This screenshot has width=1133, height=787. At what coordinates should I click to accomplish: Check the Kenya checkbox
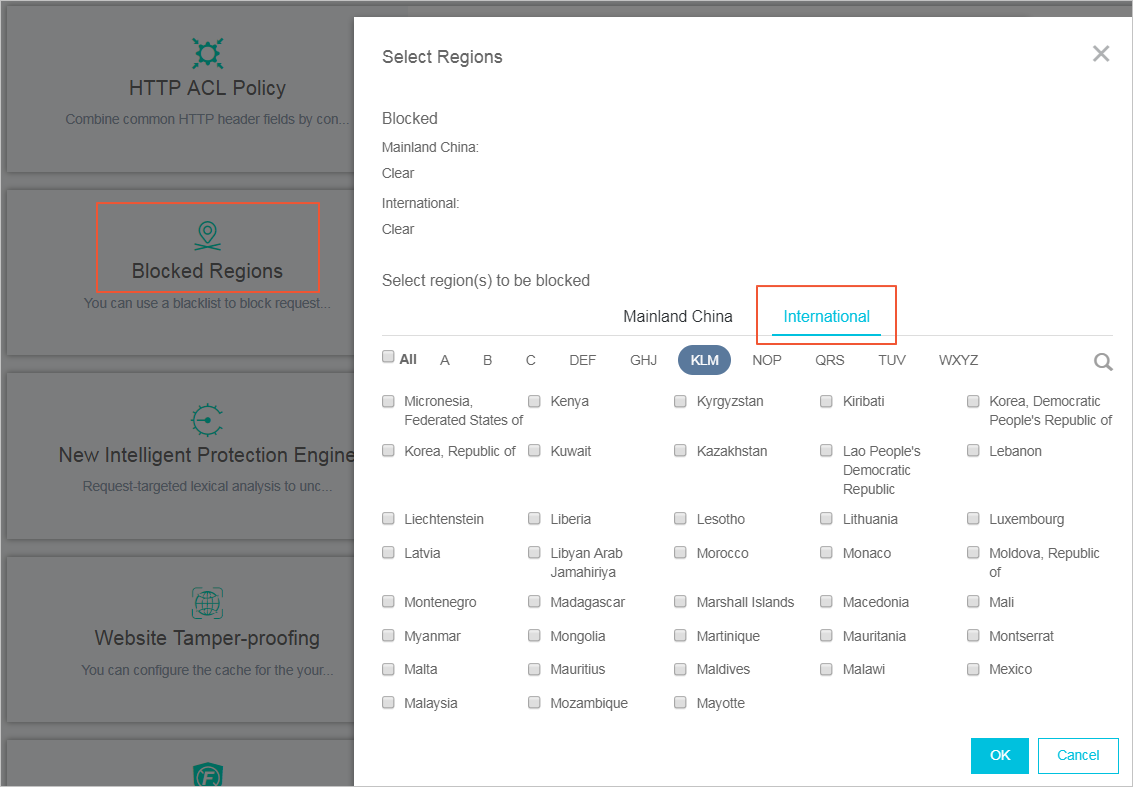click(x=535, y=401)
